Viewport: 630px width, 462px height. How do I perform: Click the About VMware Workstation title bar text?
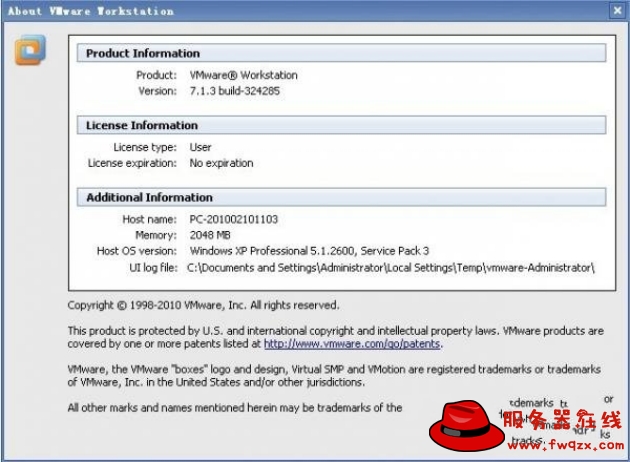coord(91,11)
